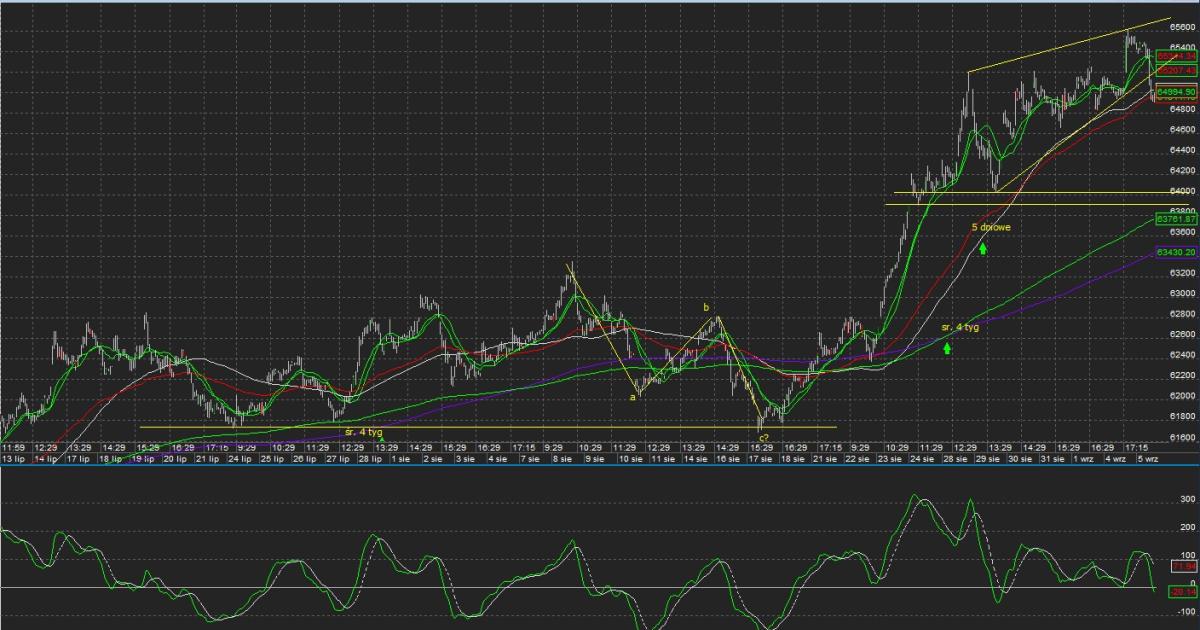Click the green arrow below '5 dniowe'
This screenshot has height=630, width=1200.
click(x=984, y=246)
